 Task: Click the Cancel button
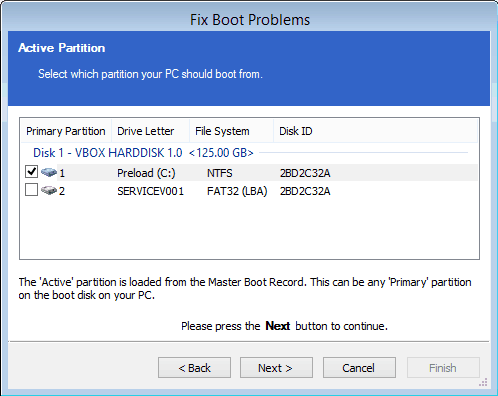359,368
